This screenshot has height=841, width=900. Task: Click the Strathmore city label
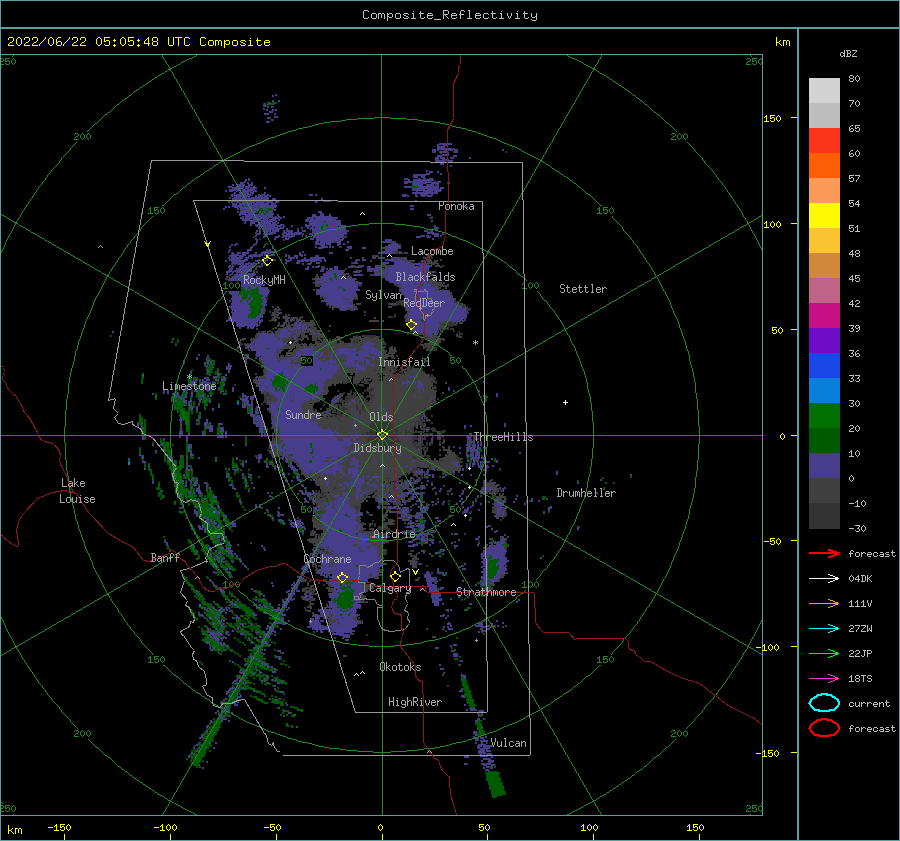(486, 592)
